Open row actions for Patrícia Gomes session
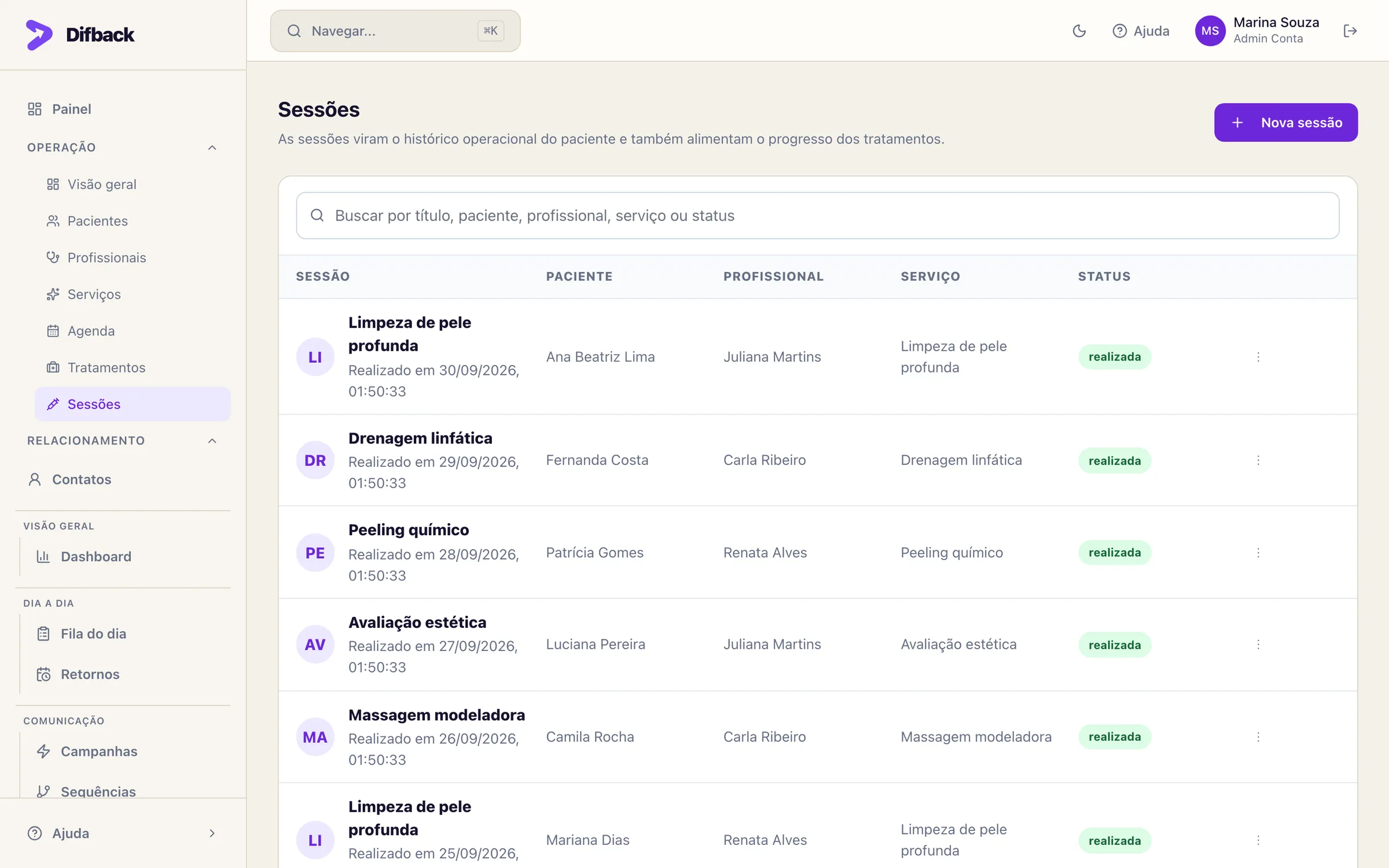Image resolution: width=1389 pixels, height=868 pixels. [x=1258, y=553]
